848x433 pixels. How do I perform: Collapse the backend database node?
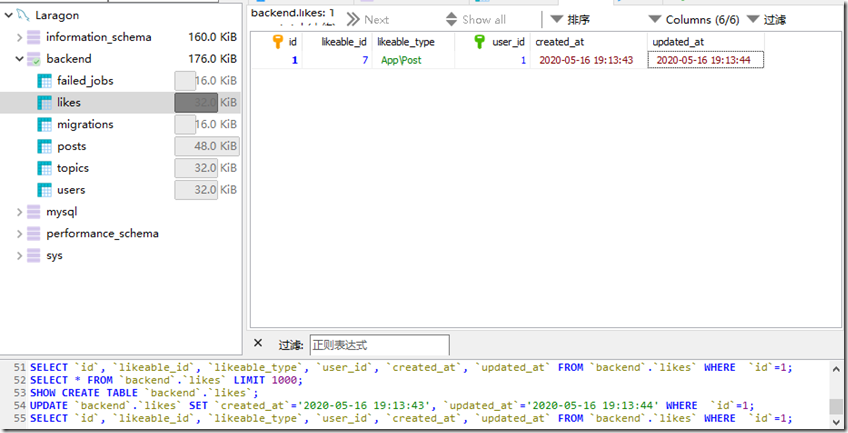click(x=19, y=59)
